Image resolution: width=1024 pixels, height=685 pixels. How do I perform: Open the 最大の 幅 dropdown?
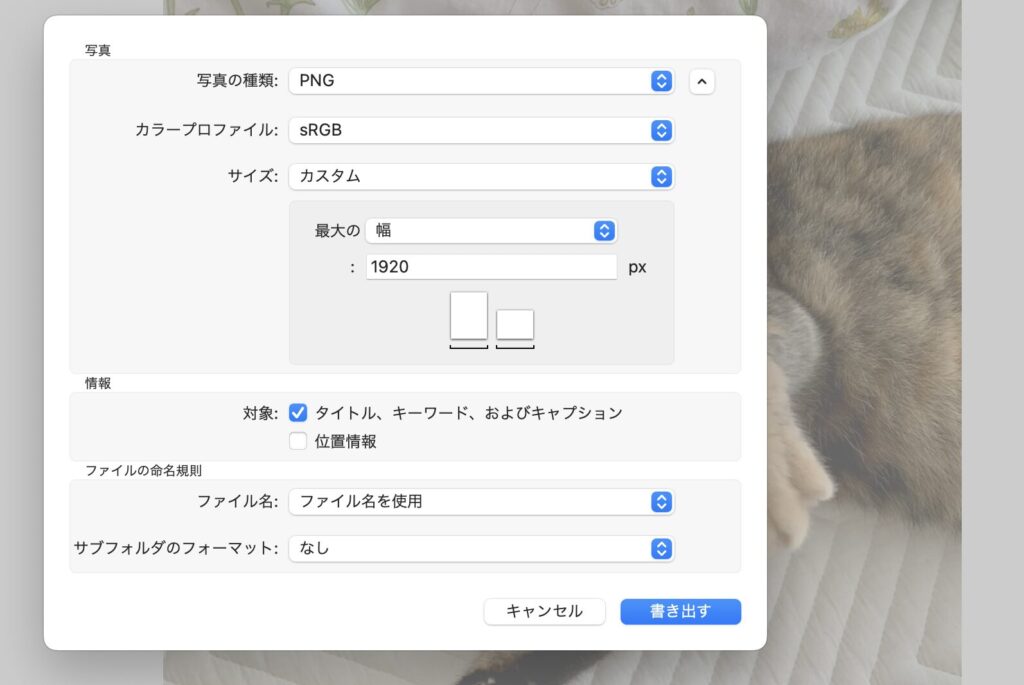(x=491, y=231)
